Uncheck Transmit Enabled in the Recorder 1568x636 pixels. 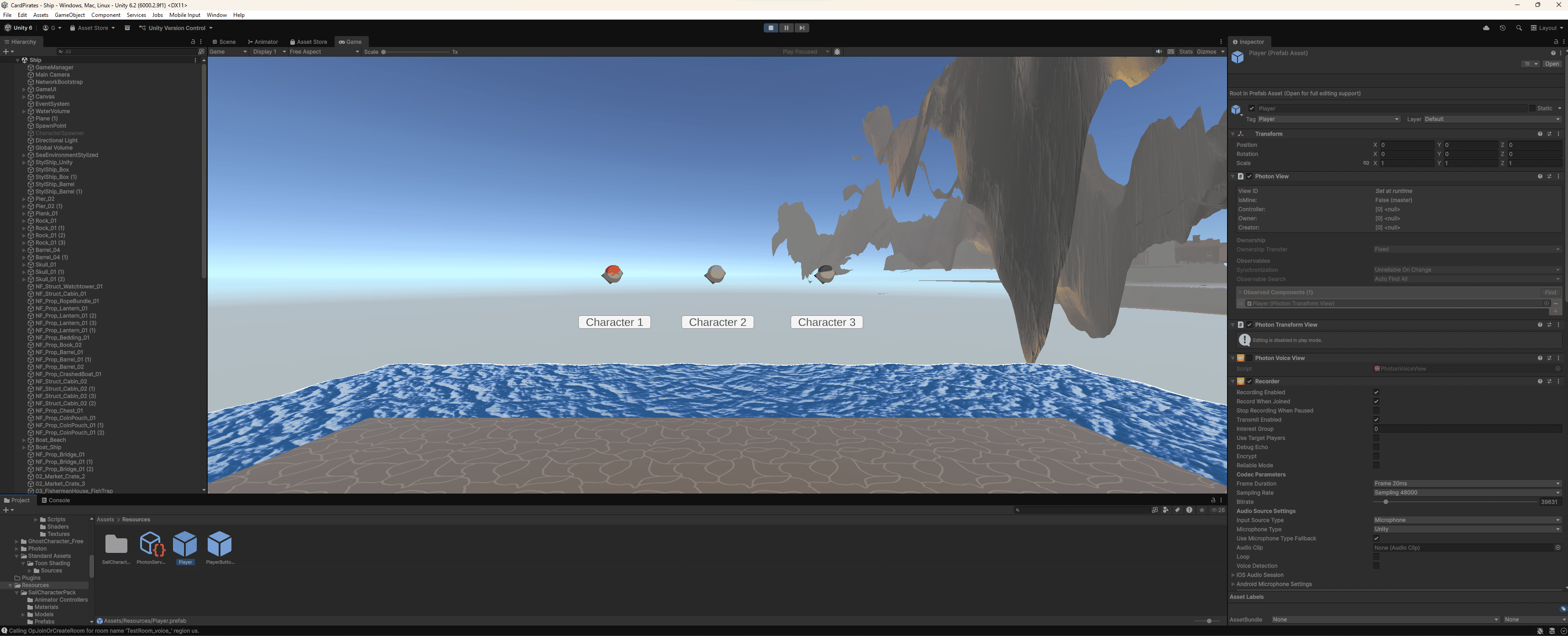[1376, 419]
